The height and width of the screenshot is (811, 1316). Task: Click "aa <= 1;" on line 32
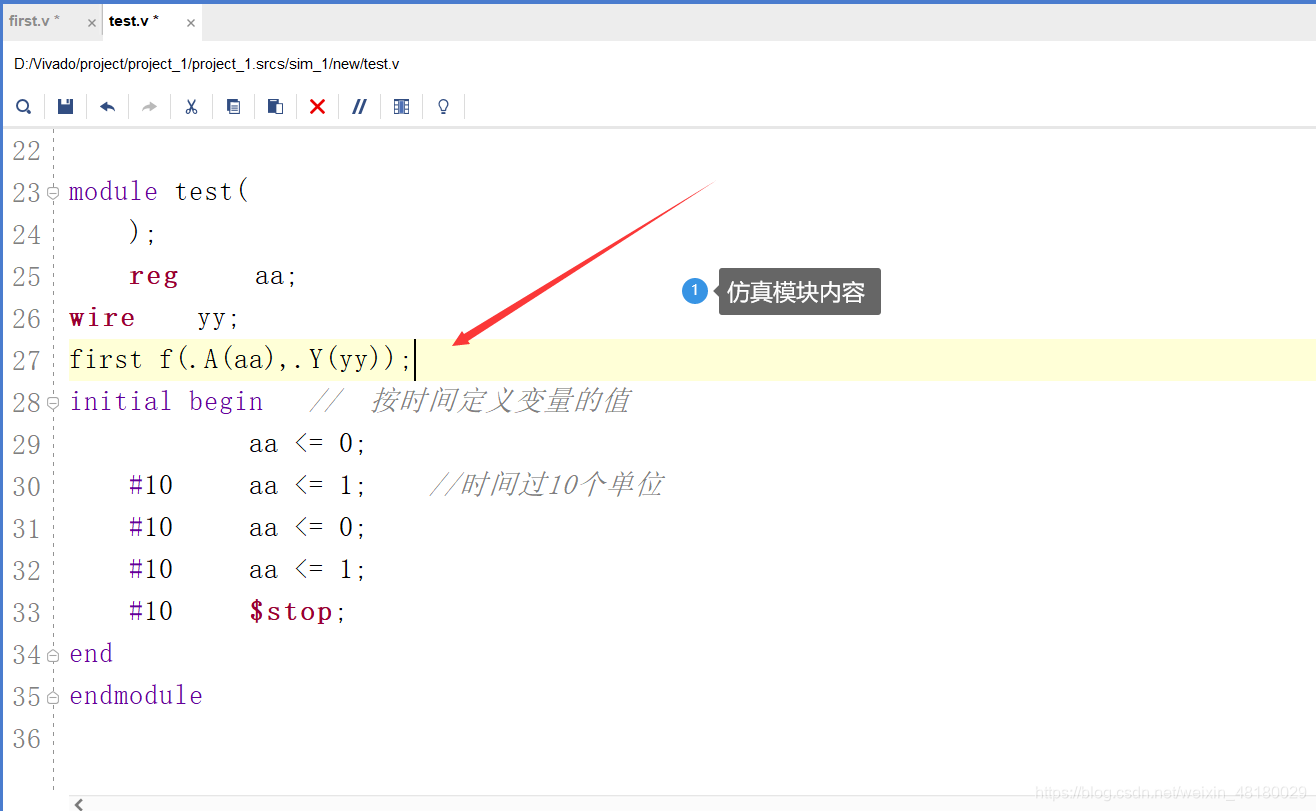pyautogui.click(x=308, y=569)
